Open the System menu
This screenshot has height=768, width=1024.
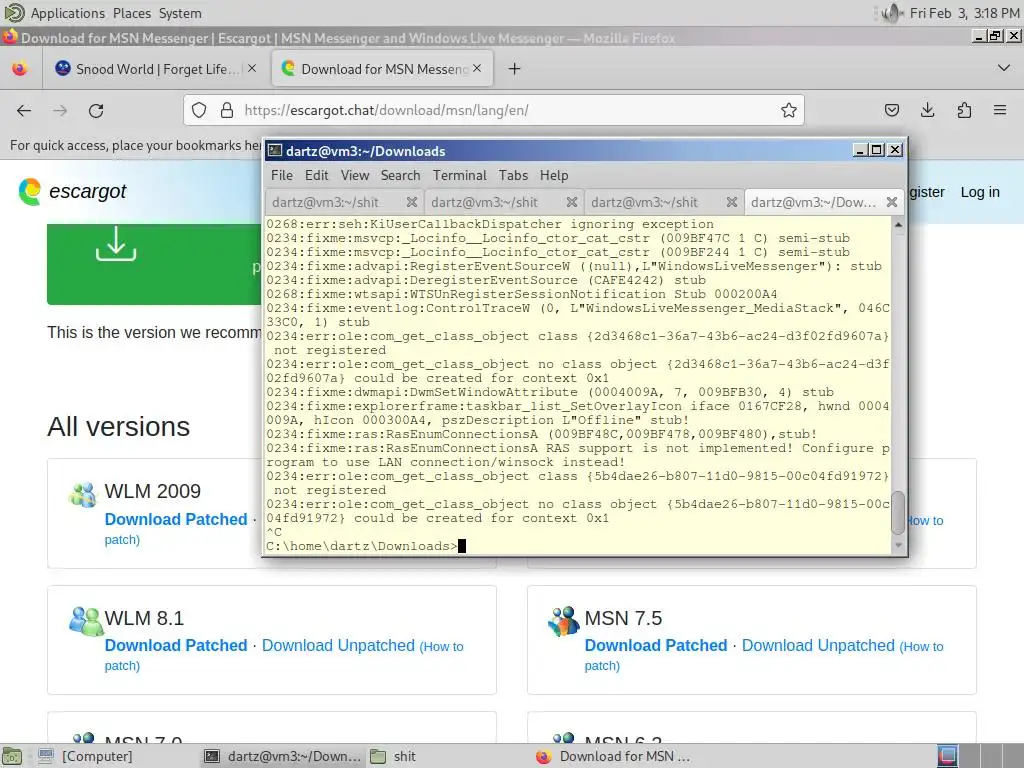click(180, 13)
